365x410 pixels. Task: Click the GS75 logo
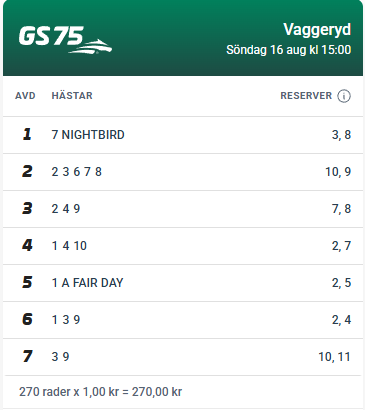65,40
